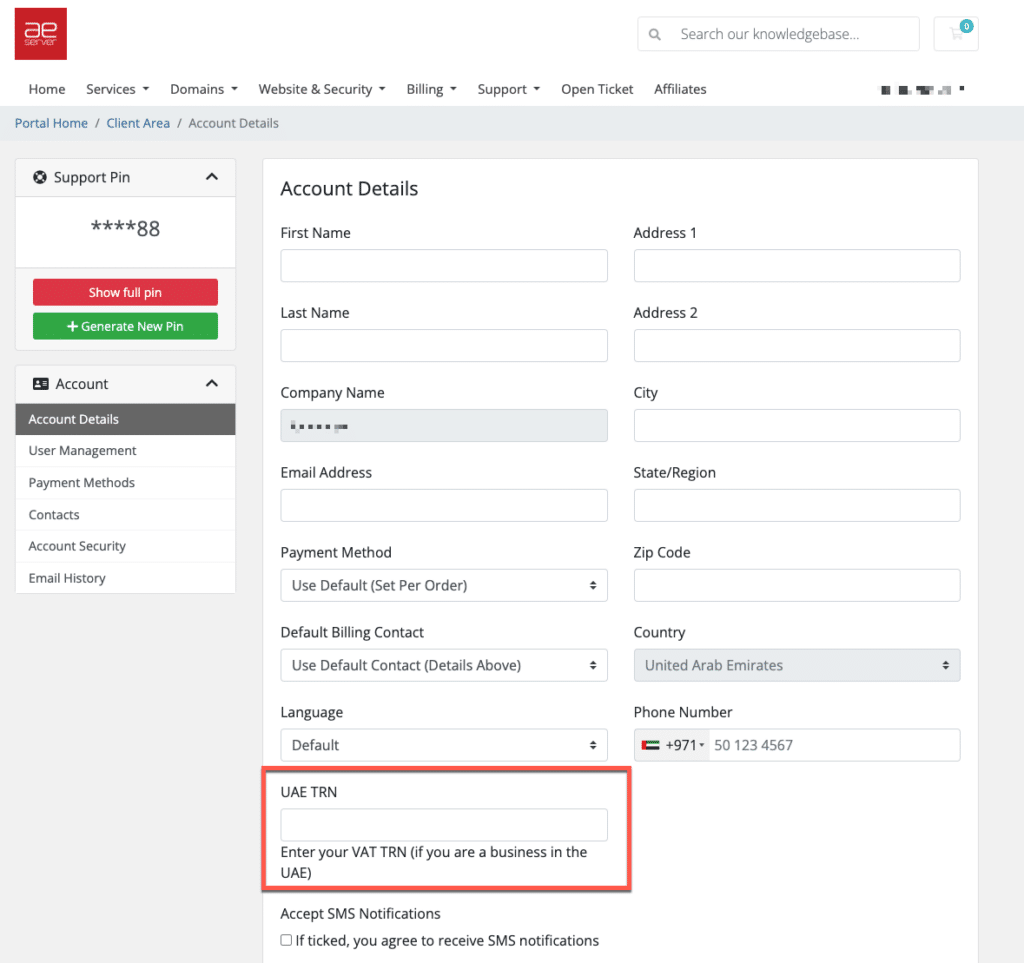
Task: Click the UAE TRN input field
Action: 443,825
